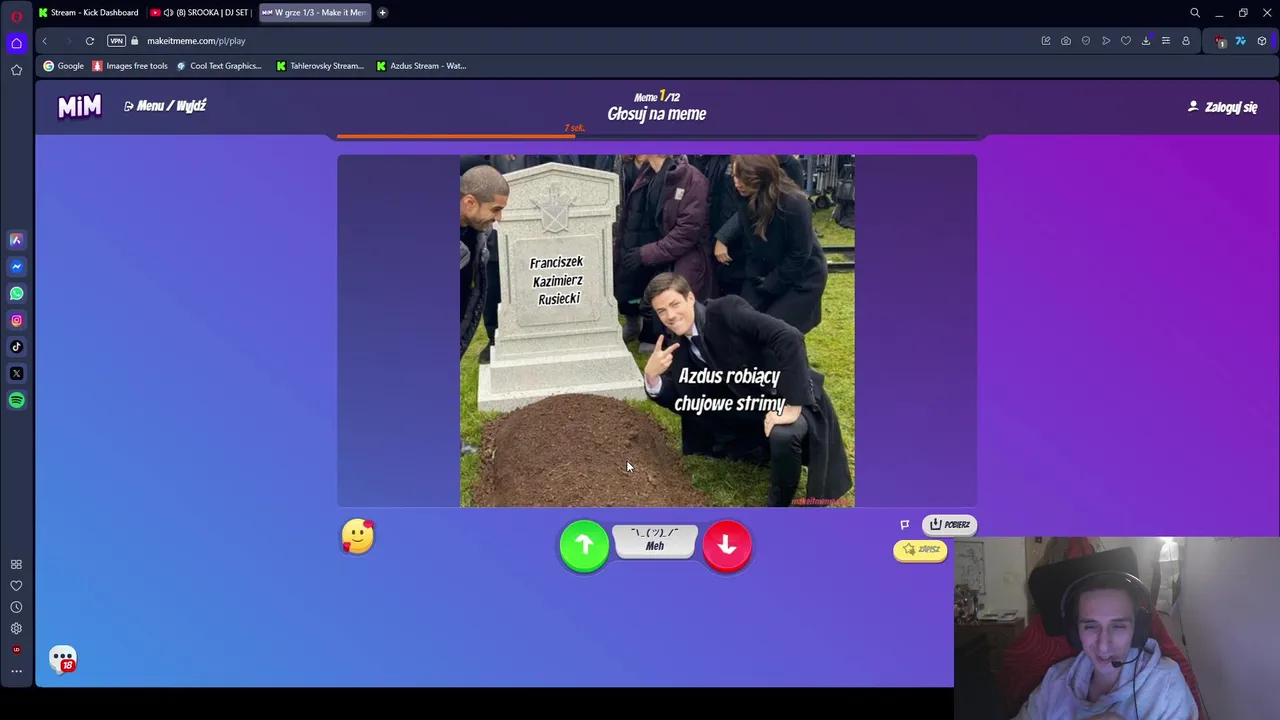Click the Zaloguj się login link

click(x=1222, y=107)
